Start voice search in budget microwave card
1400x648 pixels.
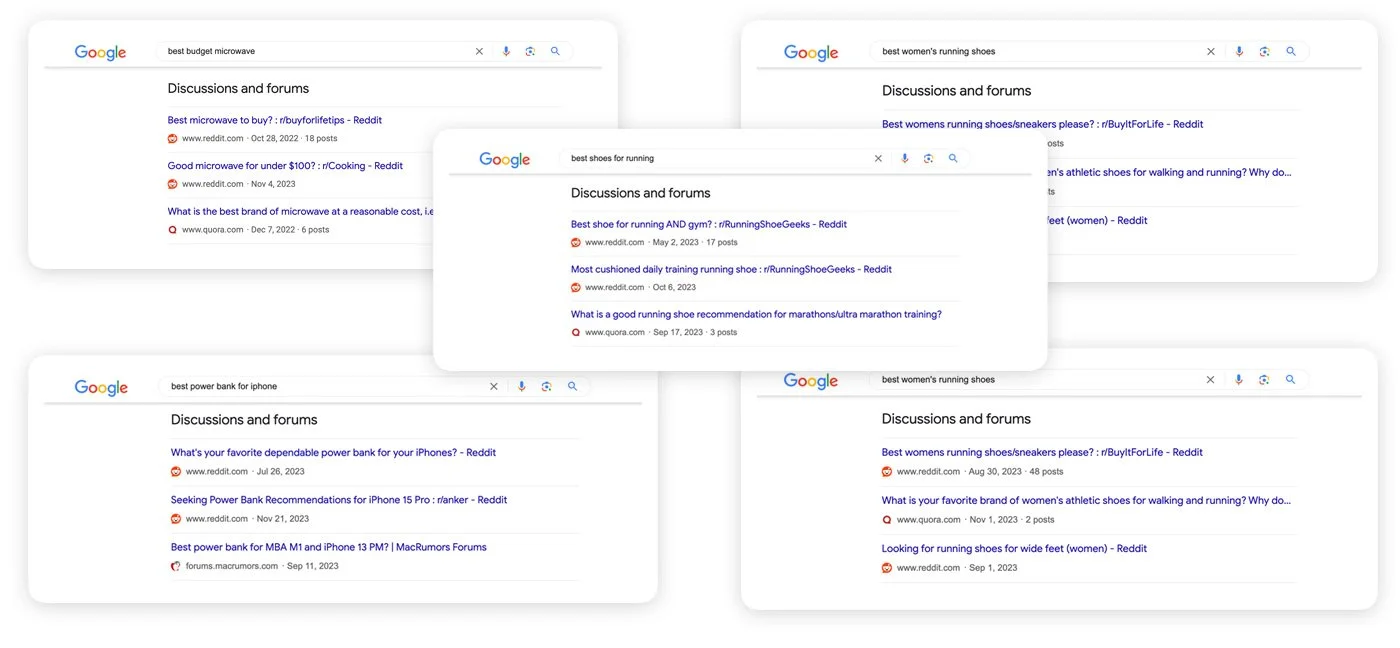pos(506,51)
